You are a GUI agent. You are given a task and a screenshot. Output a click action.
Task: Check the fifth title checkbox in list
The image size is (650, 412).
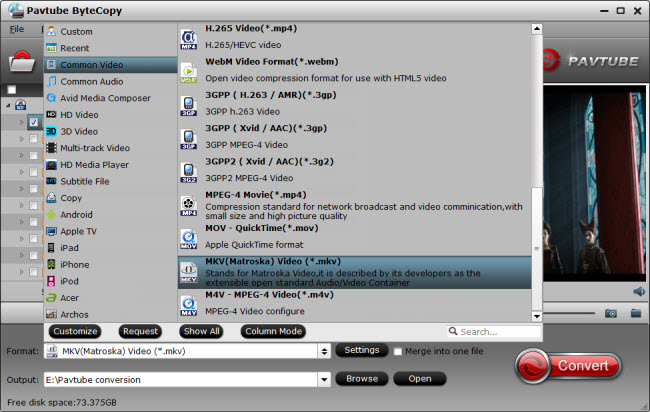(x=34, y=189)
